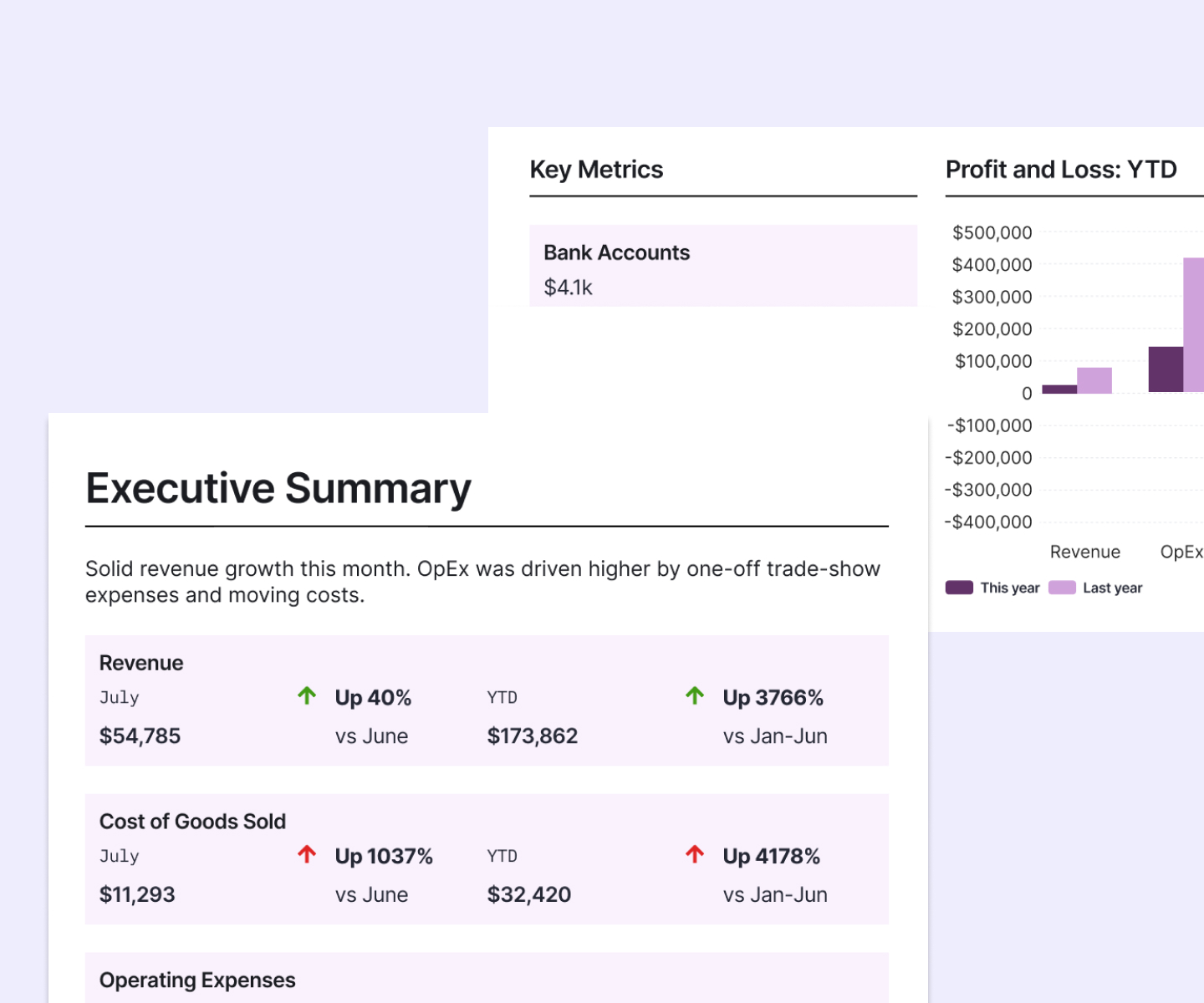Click the $200,000 positive axis label

tap(992, 329)
